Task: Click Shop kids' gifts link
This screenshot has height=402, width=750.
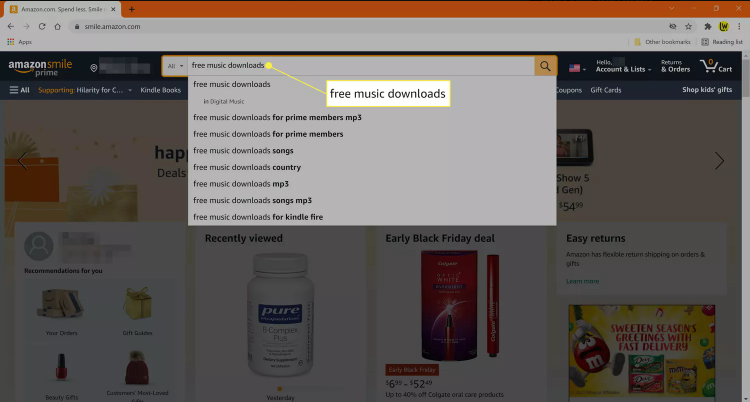Action: [x=707, y=90]
